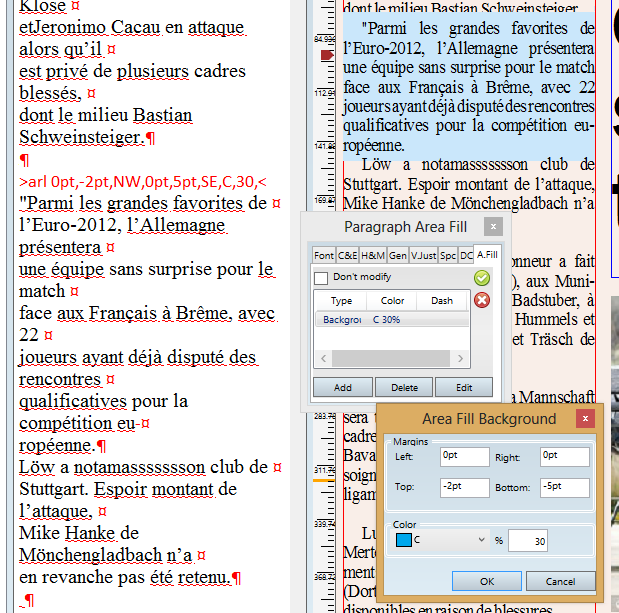Viewport: 619px width, 613px height.
Task: Select the Background C 30% list row
Action: 392,319
